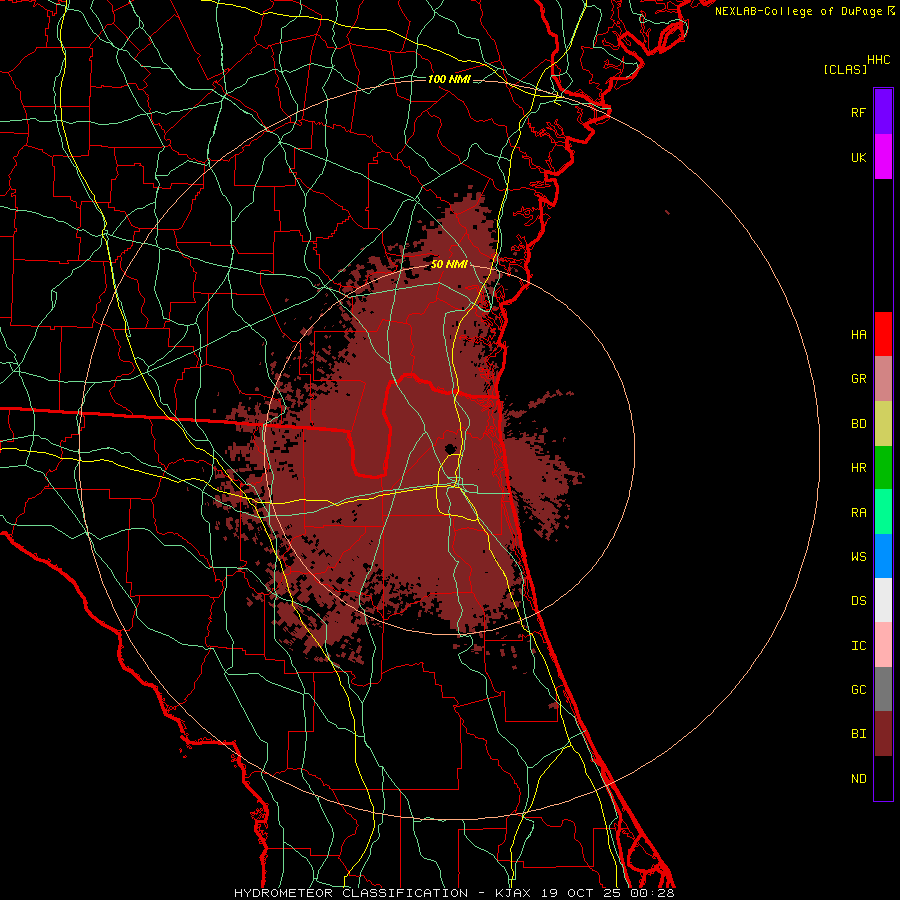Click the "GR" legend label

(x=858, y=379)
